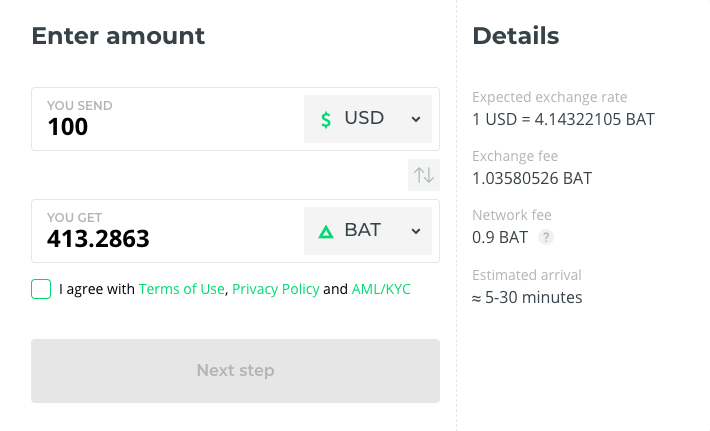Image resolution: width=710 pixels, height=431 pixels.
Task: Click the USD currency label
Action: click(x=364, y=118)
